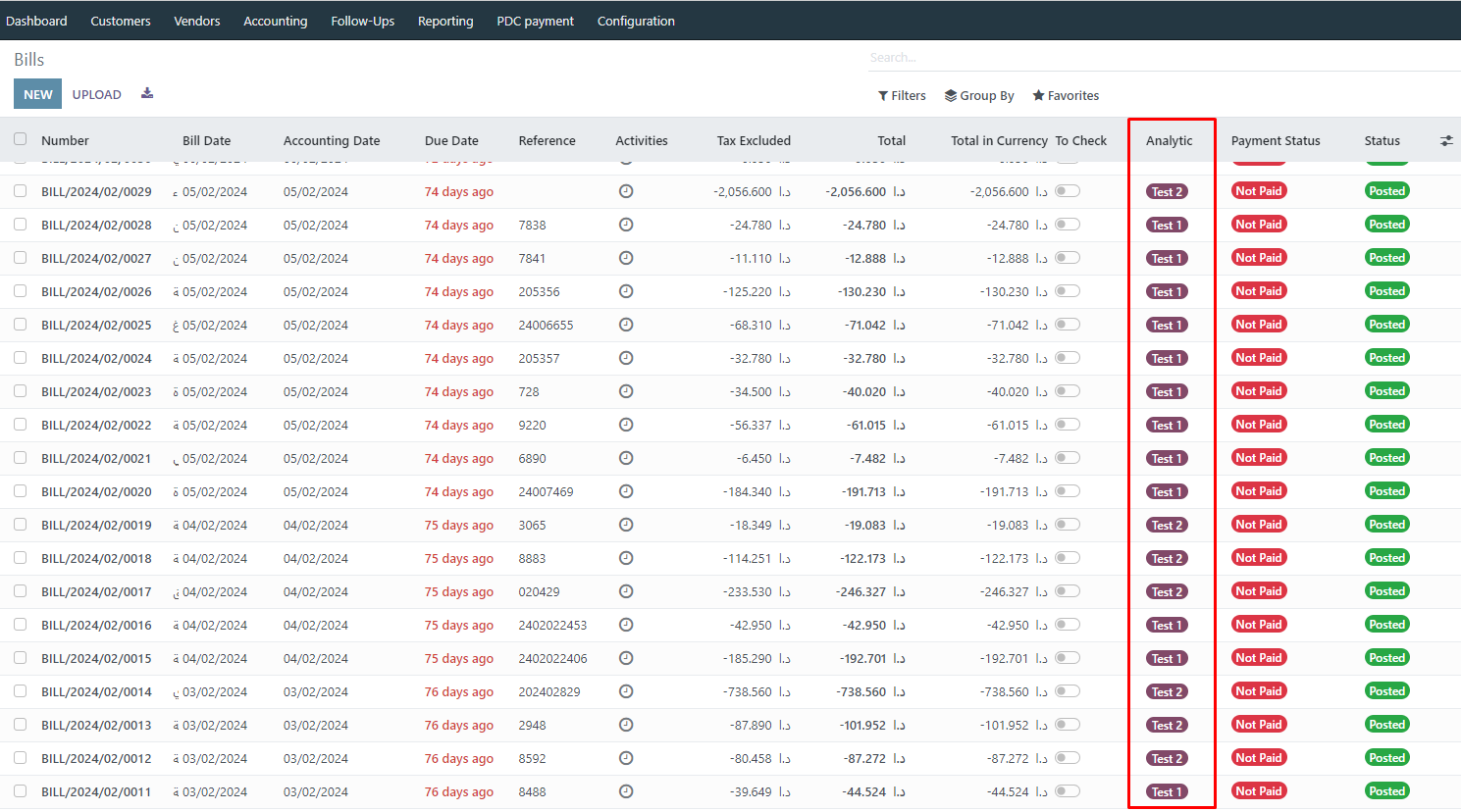Check the box for BILL/2024/02/0020
1461x812 pixels.
pos(20,491)
